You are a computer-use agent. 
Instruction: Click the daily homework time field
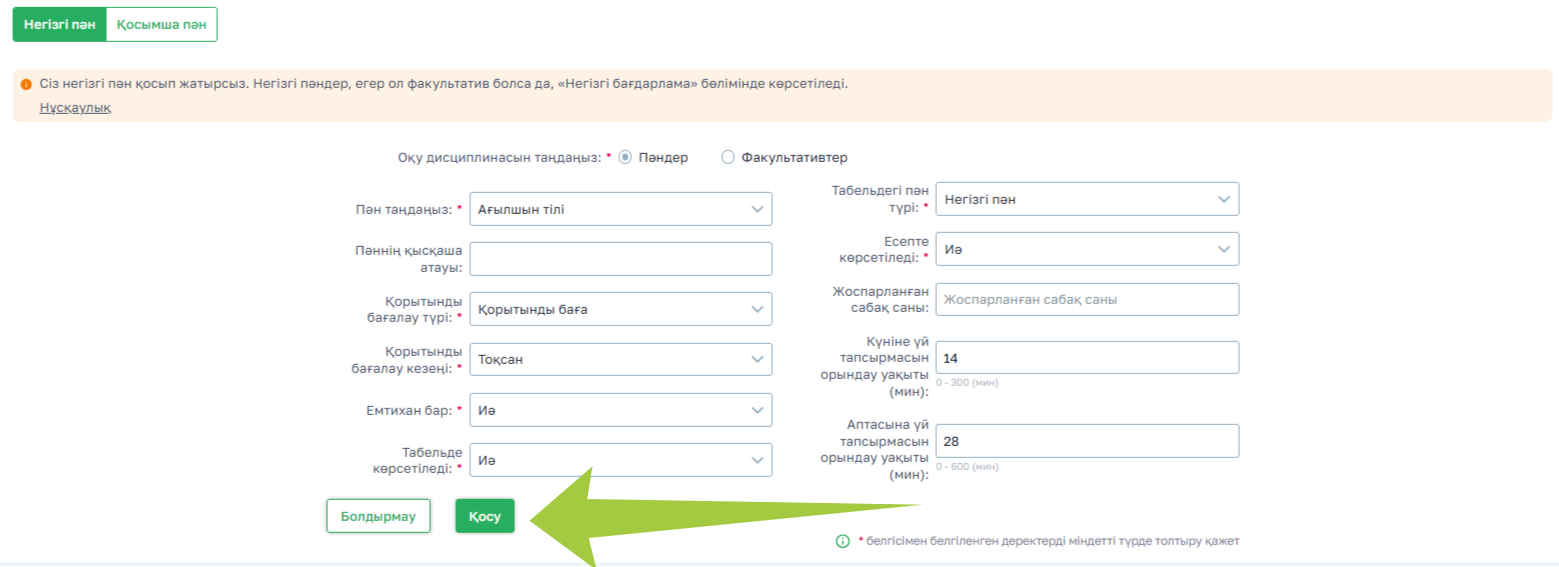pyautogui.click(x=1086, y=357)
